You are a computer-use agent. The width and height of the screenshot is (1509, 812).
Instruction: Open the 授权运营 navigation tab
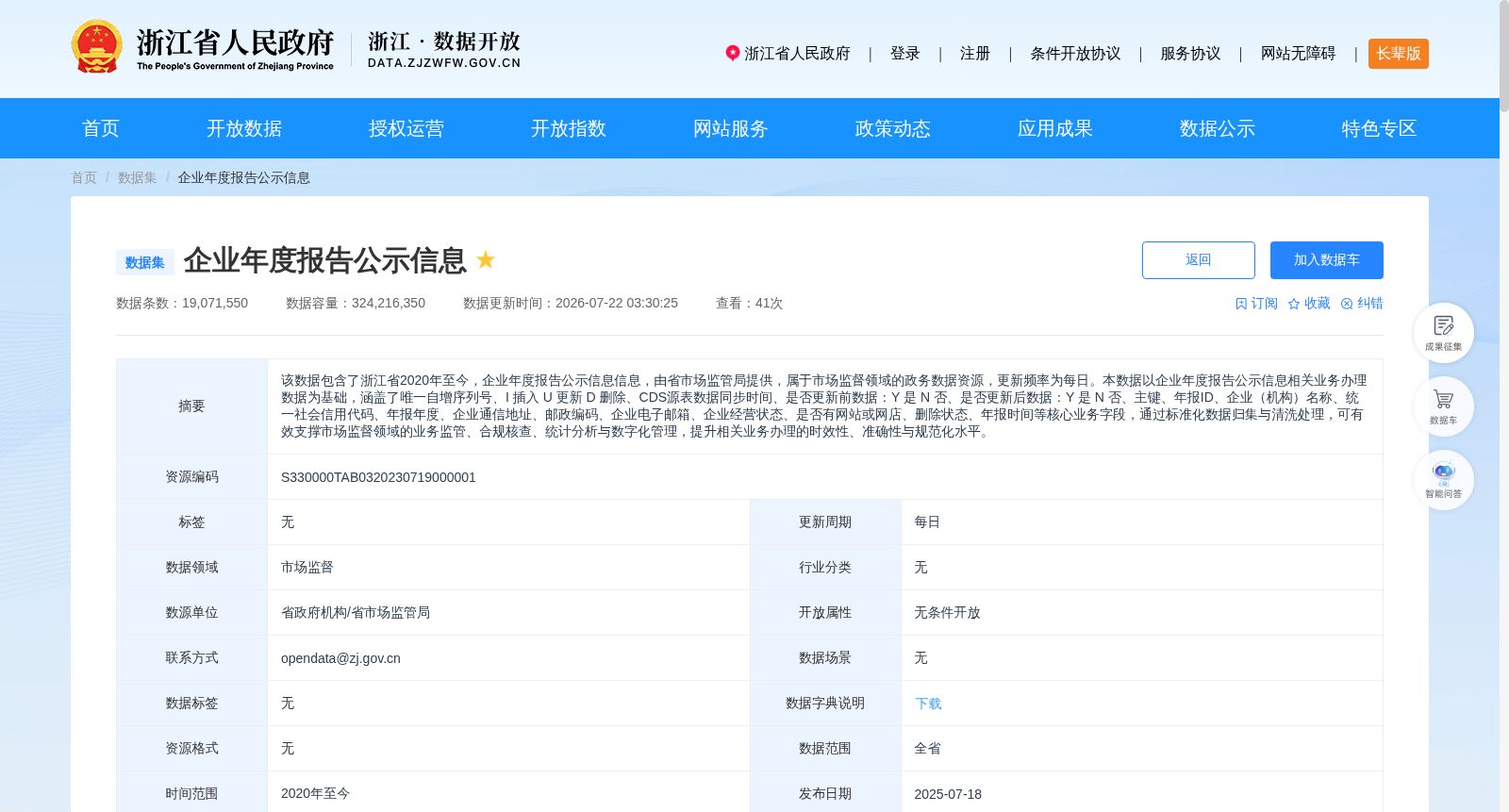[406, 128]
